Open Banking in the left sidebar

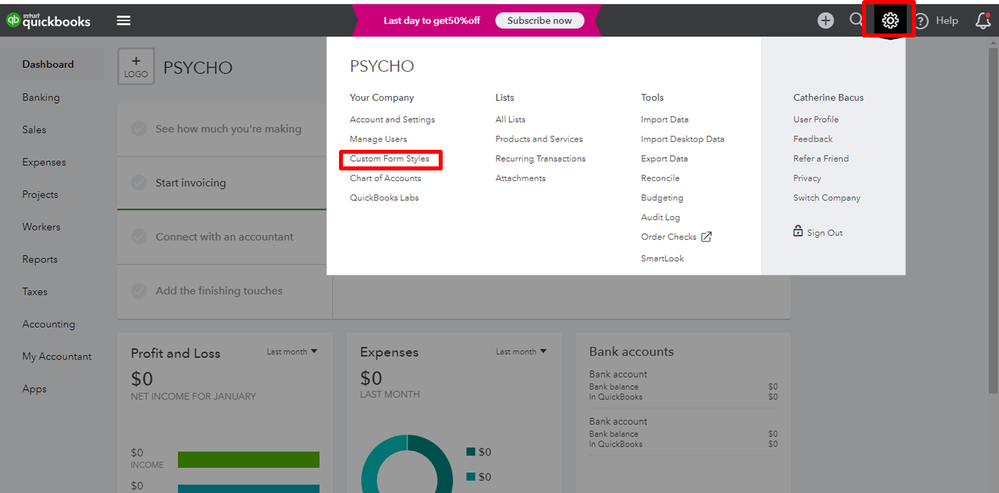point(41,97)
